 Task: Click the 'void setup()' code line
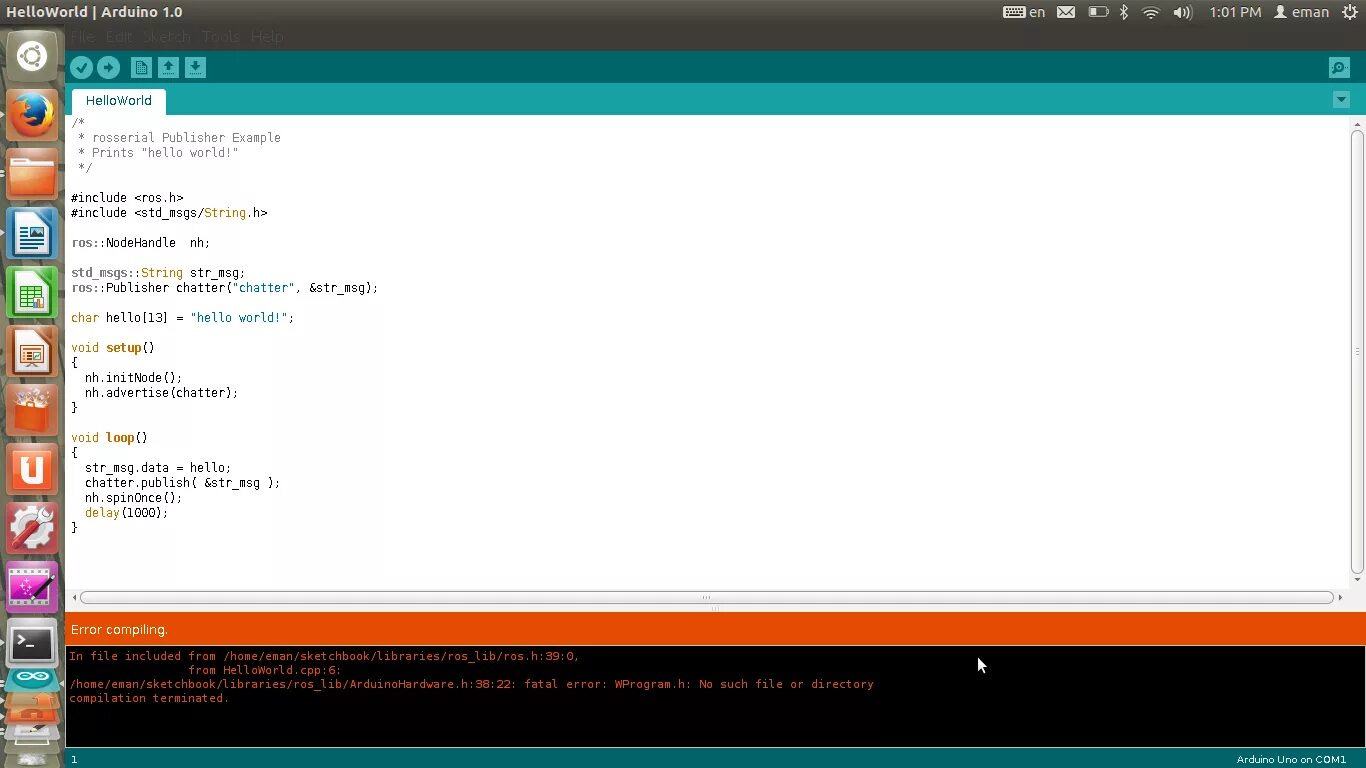pyautogui.click(x=113, y=348)
